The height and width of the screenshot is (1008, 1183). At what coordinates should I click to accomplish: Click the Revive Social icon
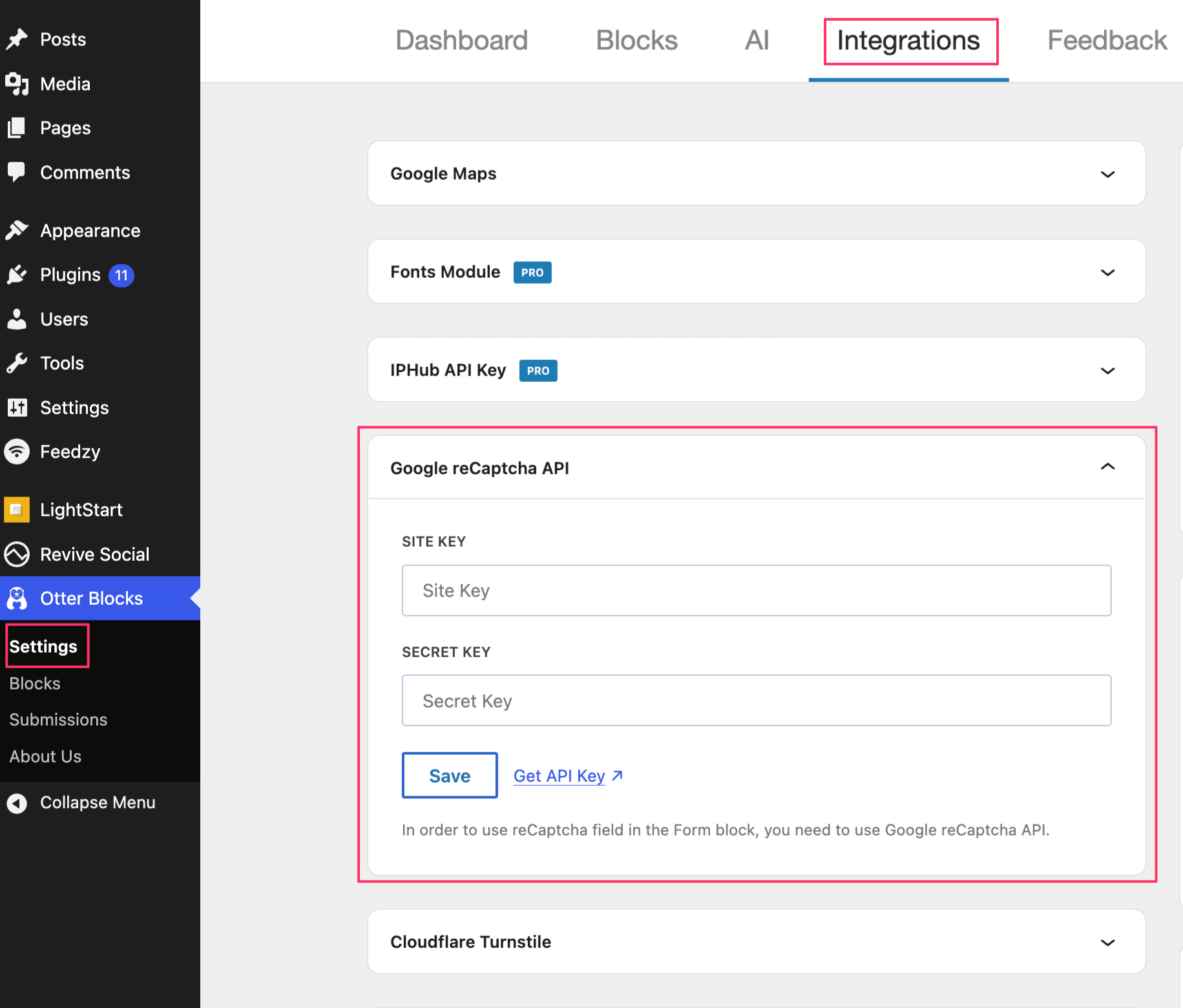(x=17, y=554)
